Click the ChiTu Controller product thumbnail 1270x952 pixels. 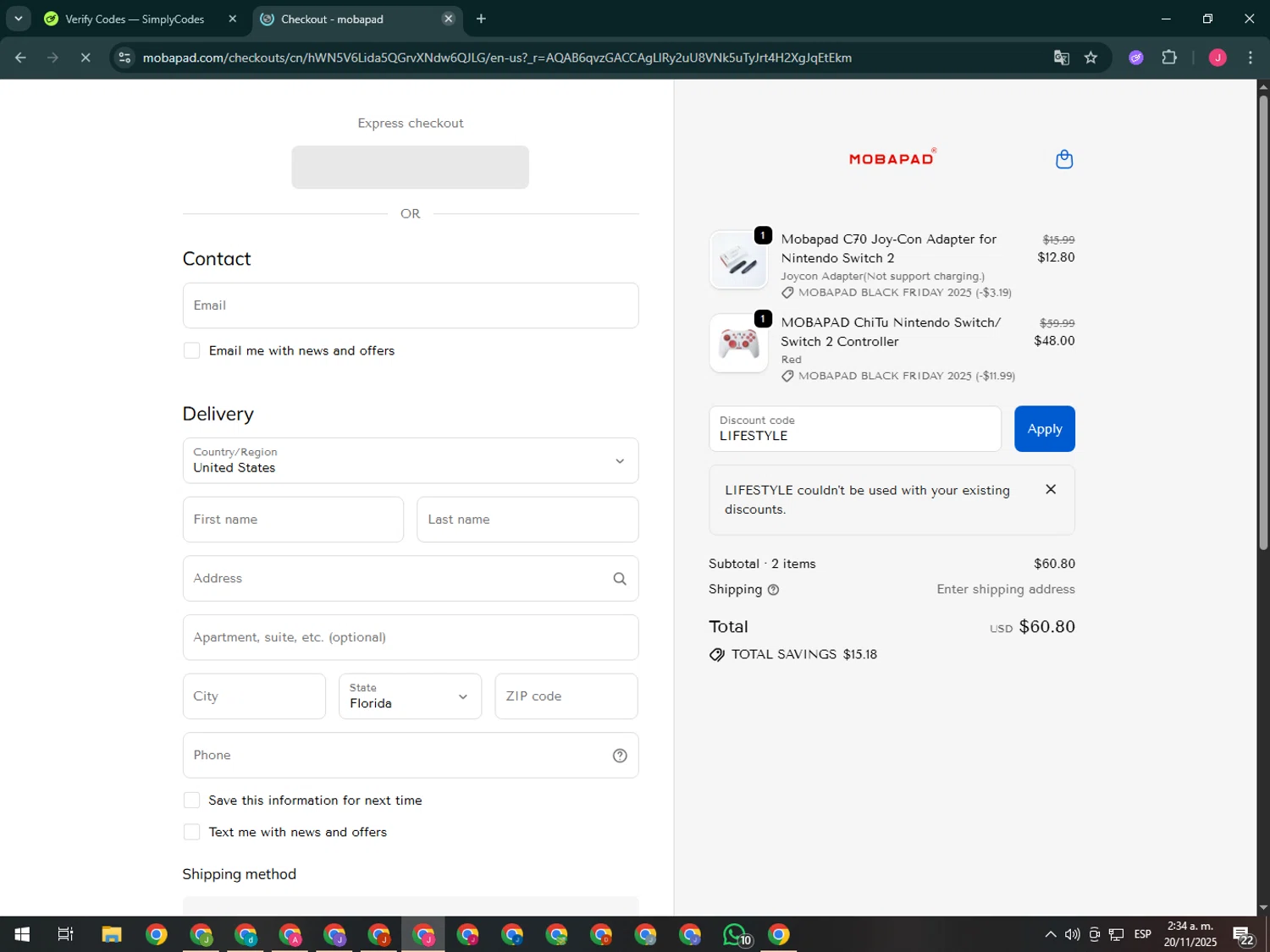738,343
